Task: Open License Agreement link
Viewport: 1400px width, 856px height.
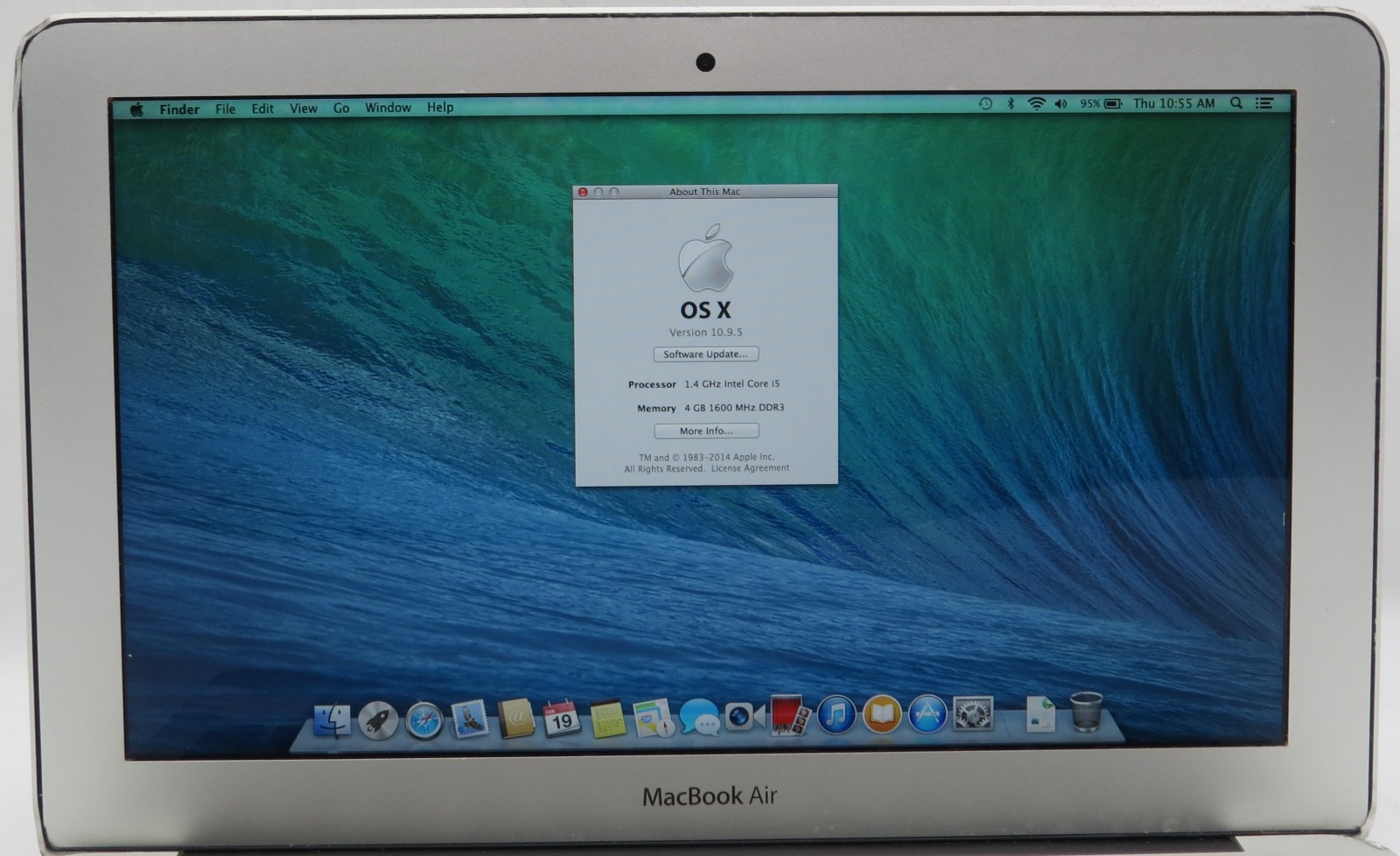Action: (x=750, y=468)
